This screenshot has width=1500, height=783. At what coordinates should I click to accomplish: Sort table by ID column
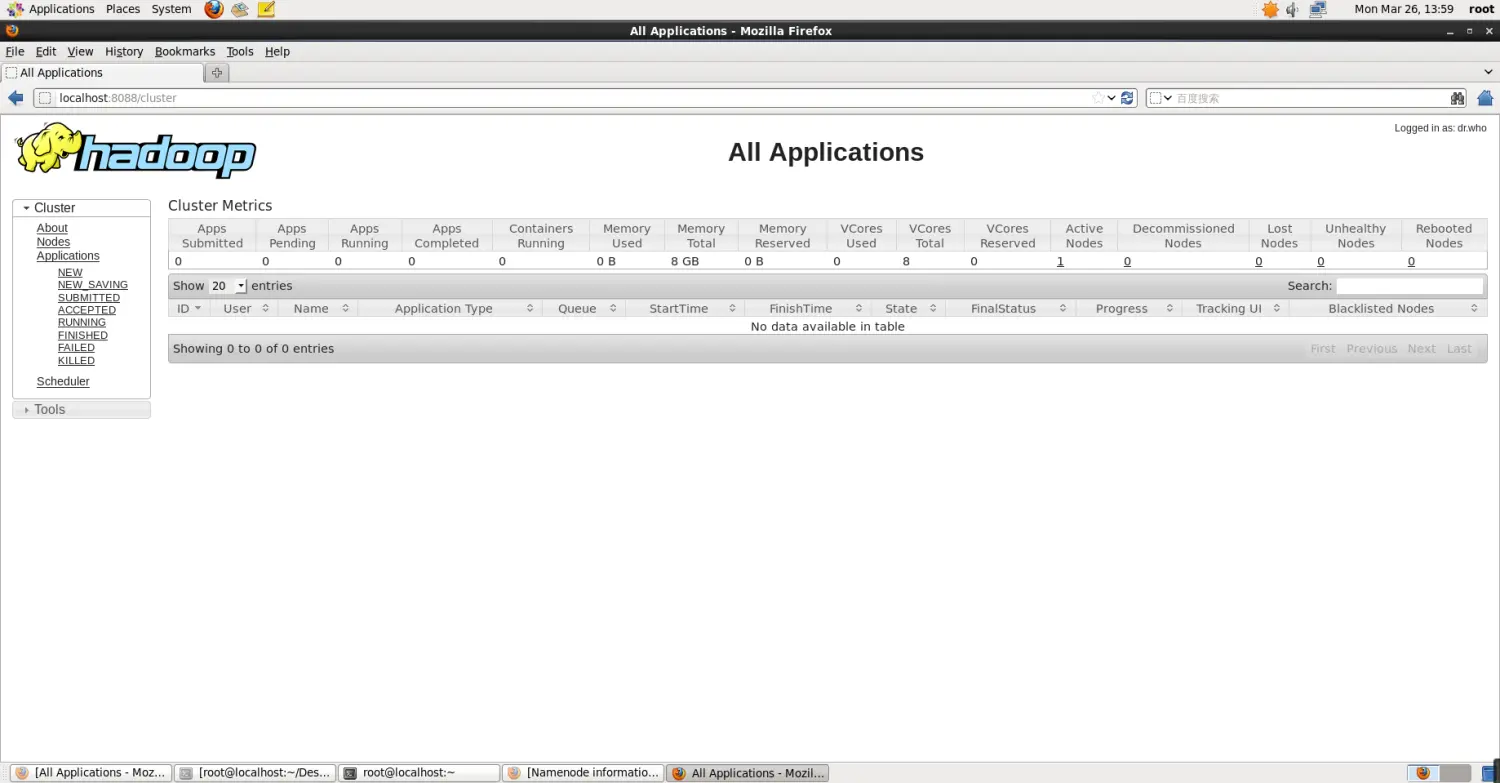189,309
